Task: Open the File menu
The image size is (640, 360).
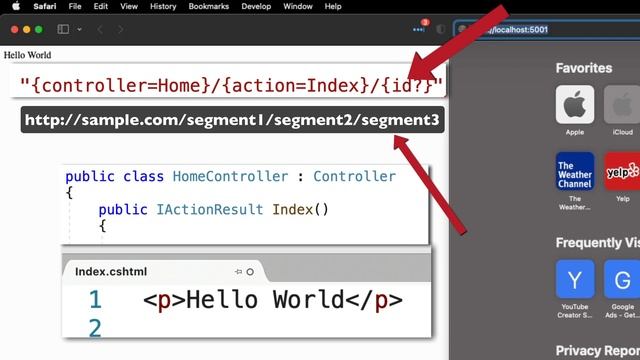Action: (x=75, y=6)
